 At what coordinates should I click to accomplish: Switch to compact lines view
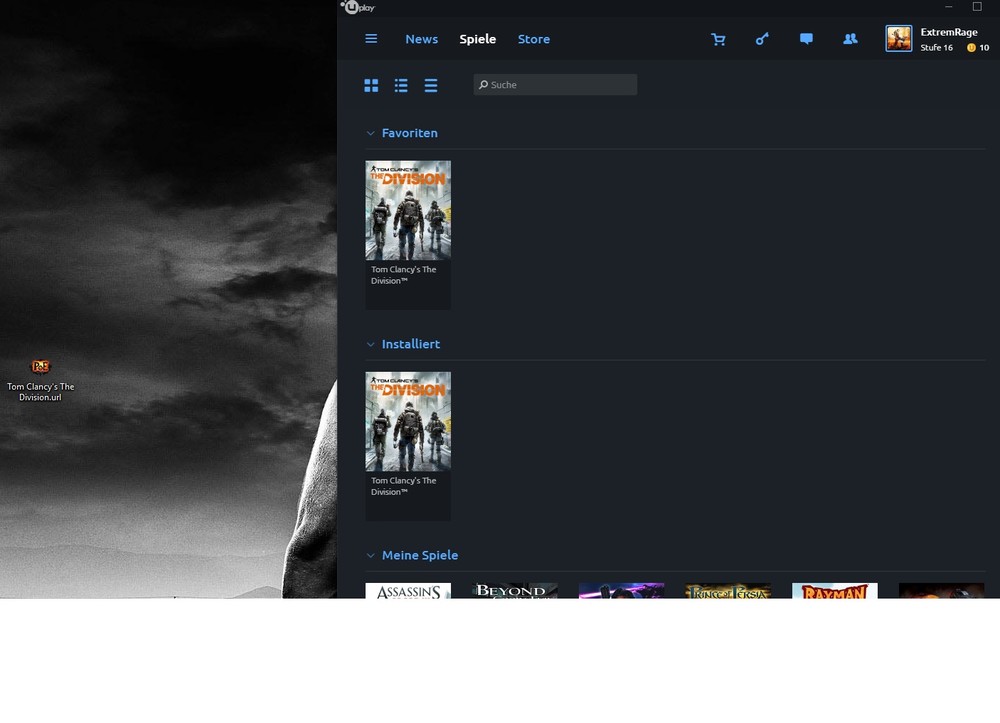(431, 86)
